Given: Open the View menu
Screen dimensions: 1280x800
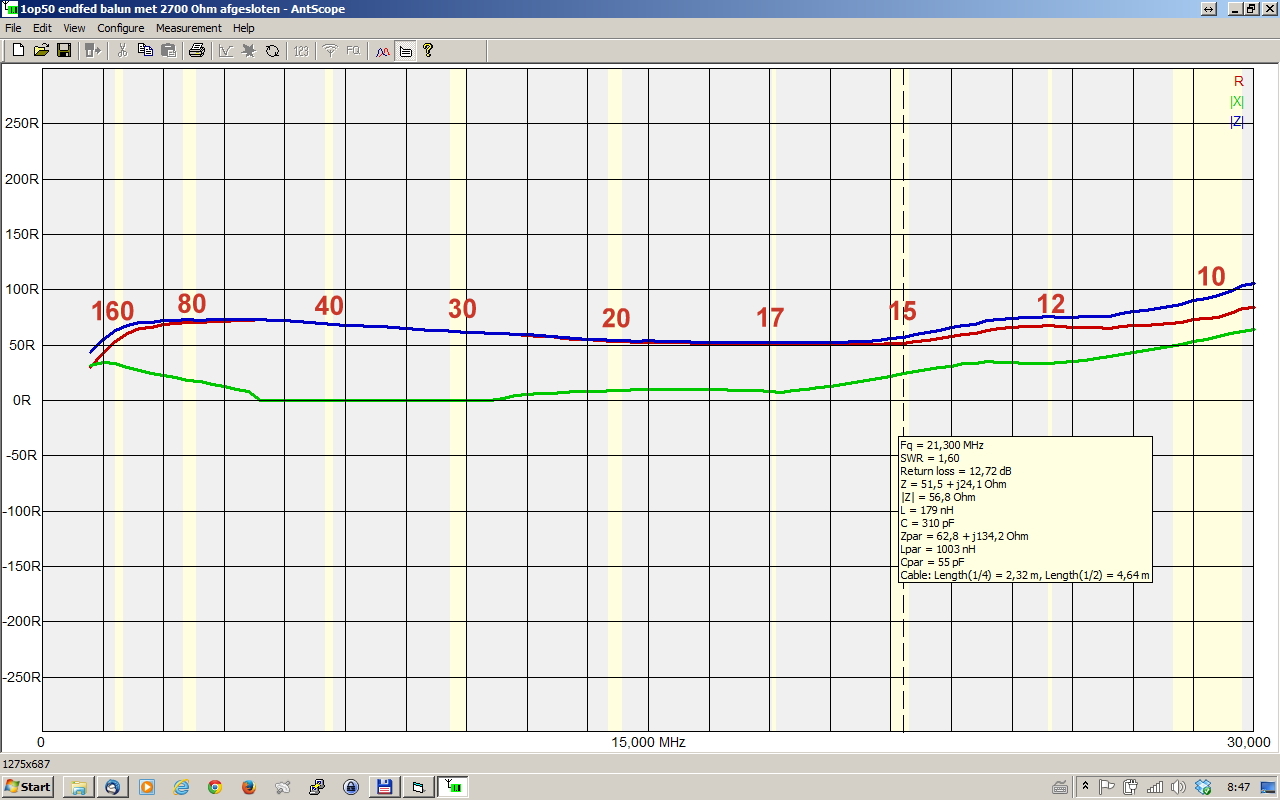Looking at the screenshot, I should pos(74,28).
